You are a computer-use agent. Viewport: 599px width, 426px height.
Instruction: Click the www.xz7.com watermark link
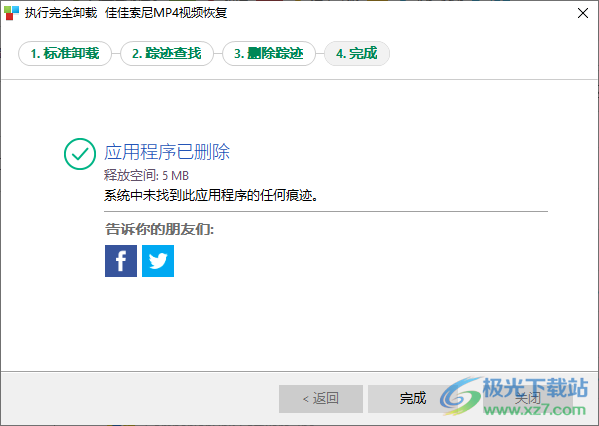pyautogui.click(x=534, y=410)
